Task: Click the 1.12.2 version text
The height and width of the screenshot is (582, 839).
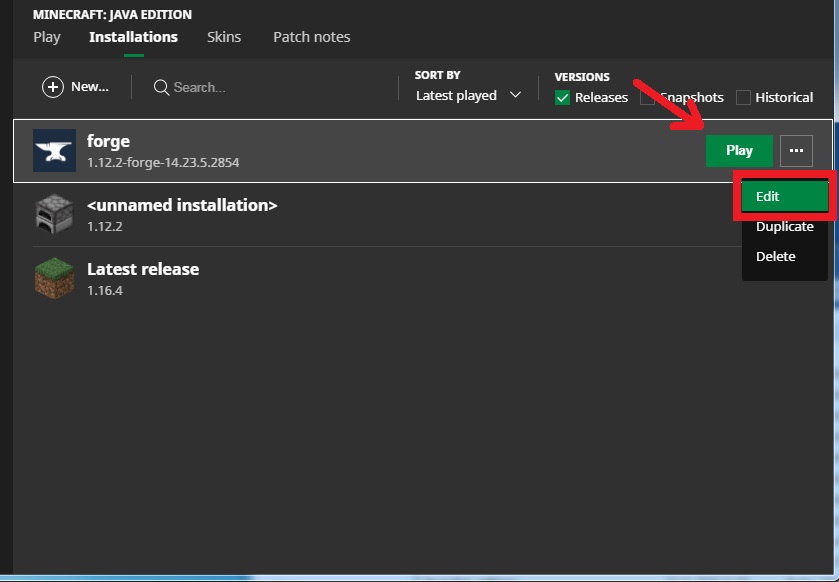Action: 105,227
